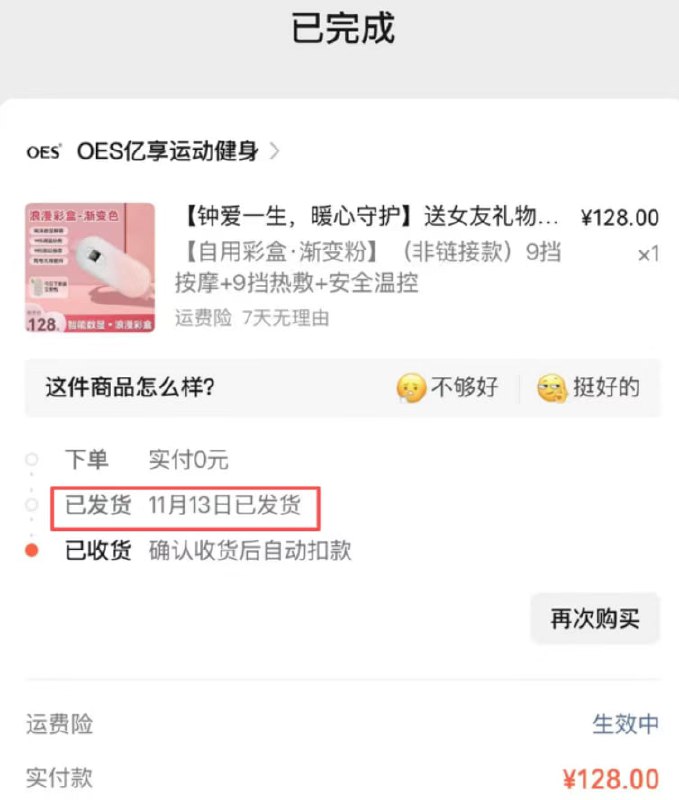Select the 挺好的 emoji face
The height and width of the screenshot is (800, 679).
[551, 388]
